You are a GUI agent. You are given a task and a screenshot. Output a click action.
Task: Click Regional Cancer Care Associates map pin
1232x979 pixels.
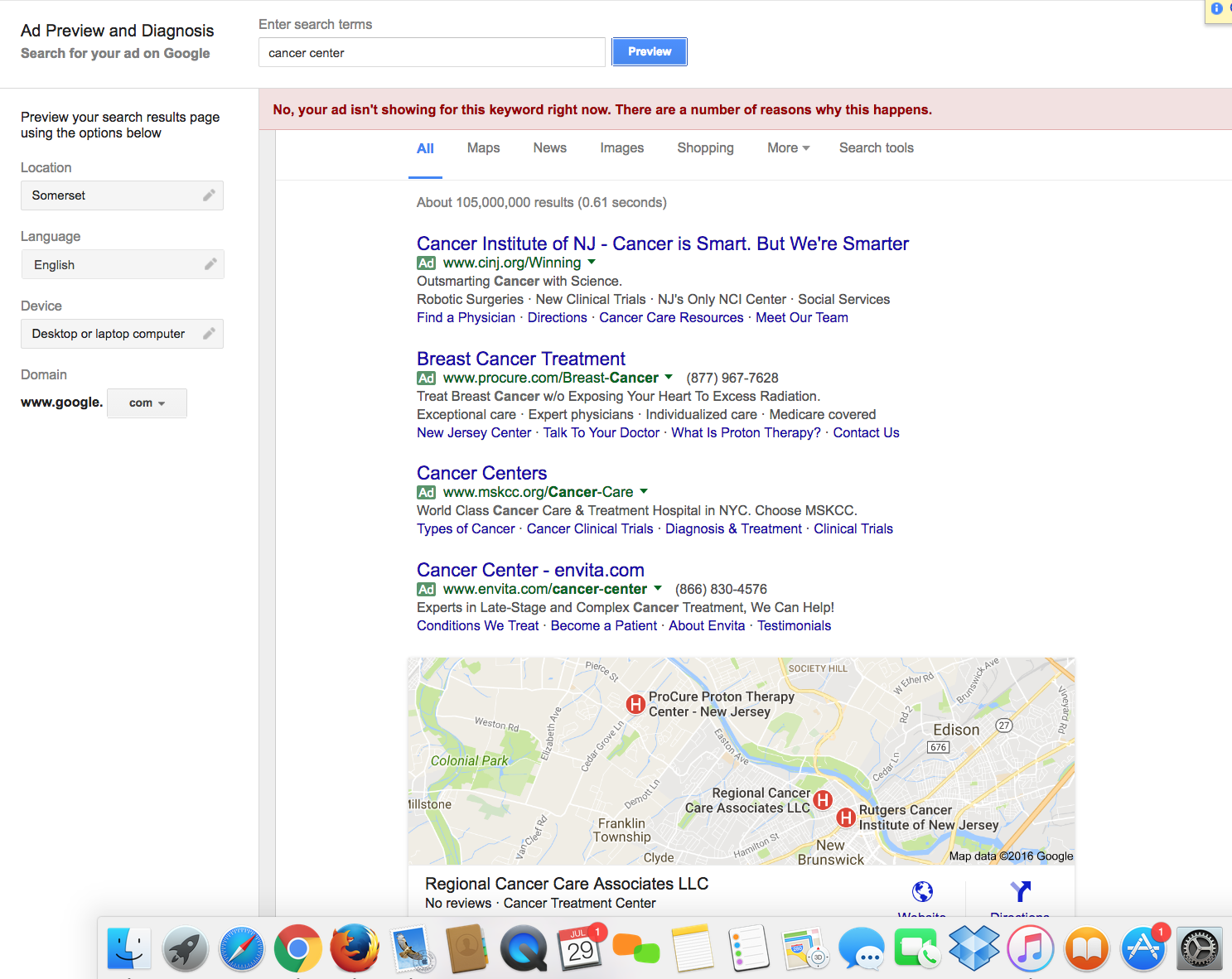click(x=823, y=799)
